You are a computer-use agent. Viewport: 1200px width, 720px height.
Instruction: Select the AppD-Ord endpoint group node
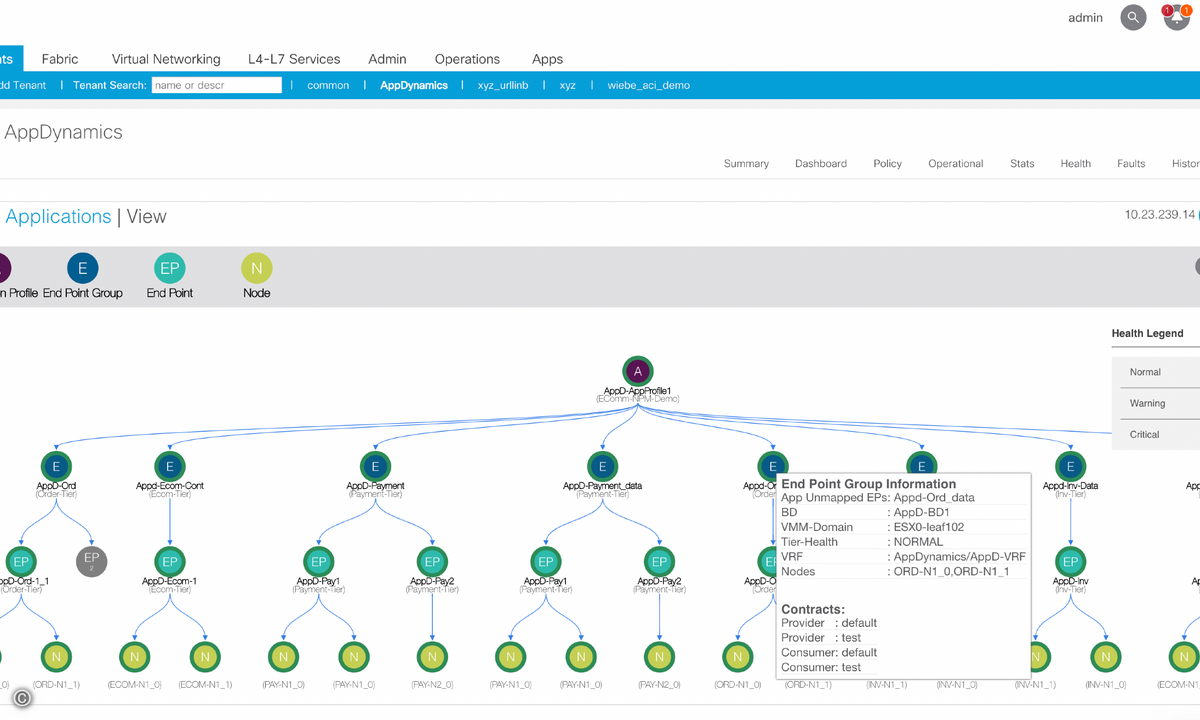point(56,466)
